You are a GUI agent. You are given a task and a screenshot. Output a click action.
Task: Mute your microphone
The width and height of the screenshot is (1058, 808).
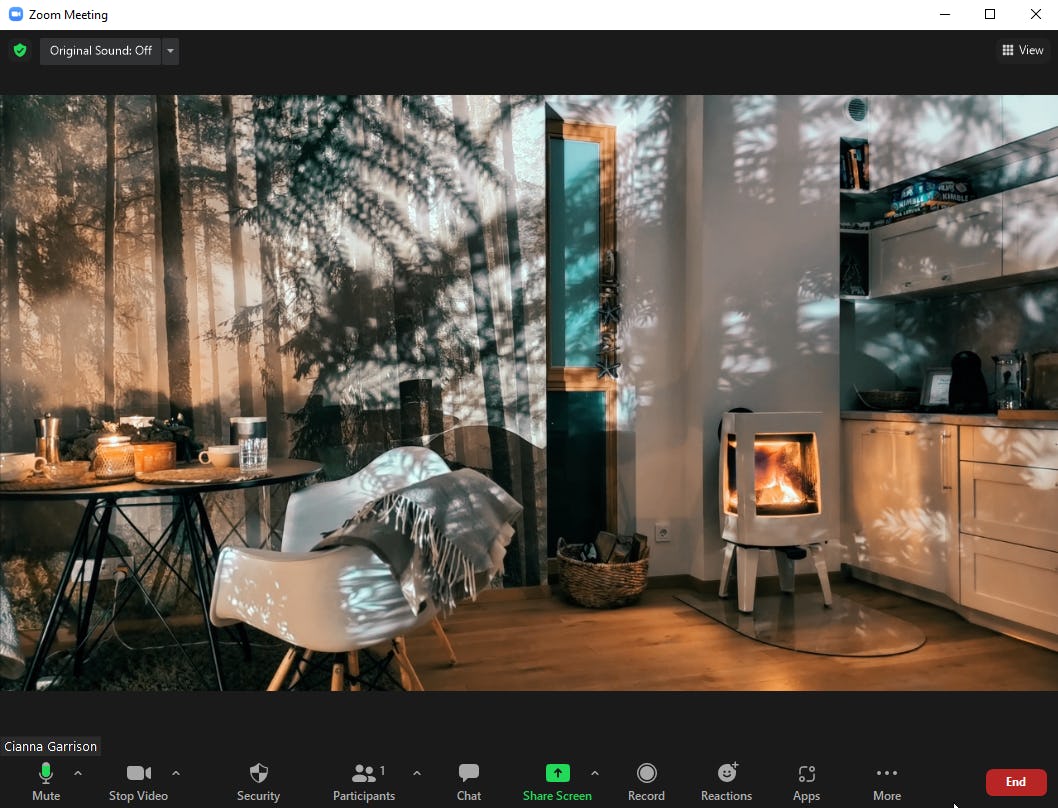coord(45,774)
